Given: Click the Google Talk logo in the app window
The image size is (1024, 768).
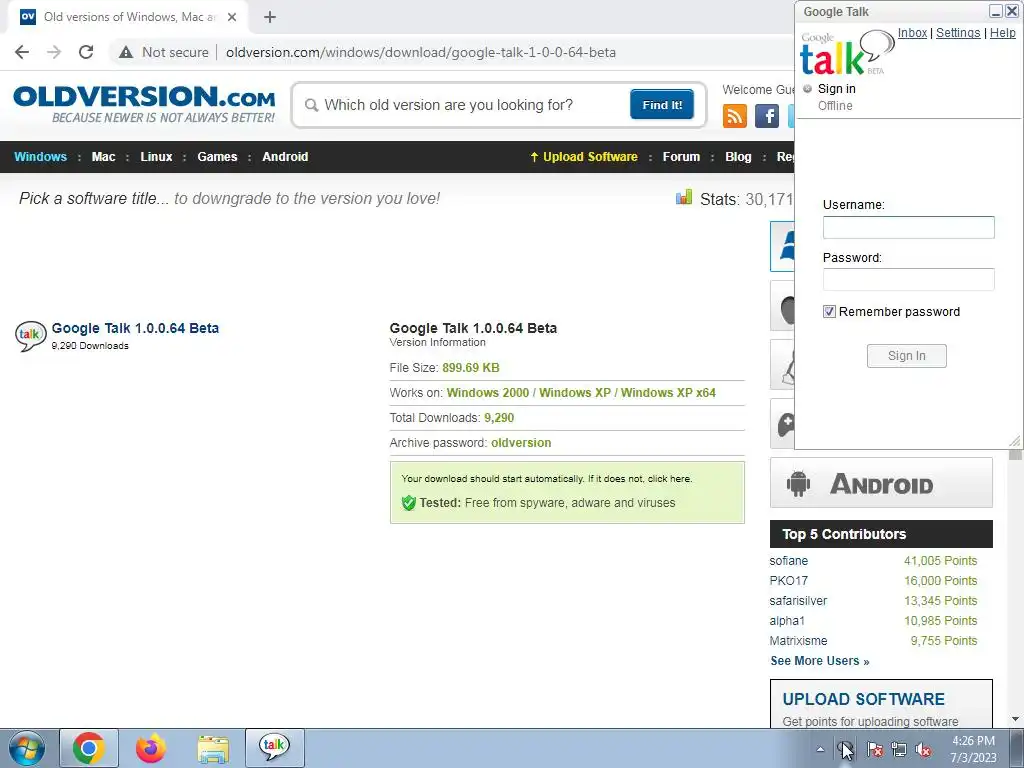Looking at the screenshot, I should 847,52.
